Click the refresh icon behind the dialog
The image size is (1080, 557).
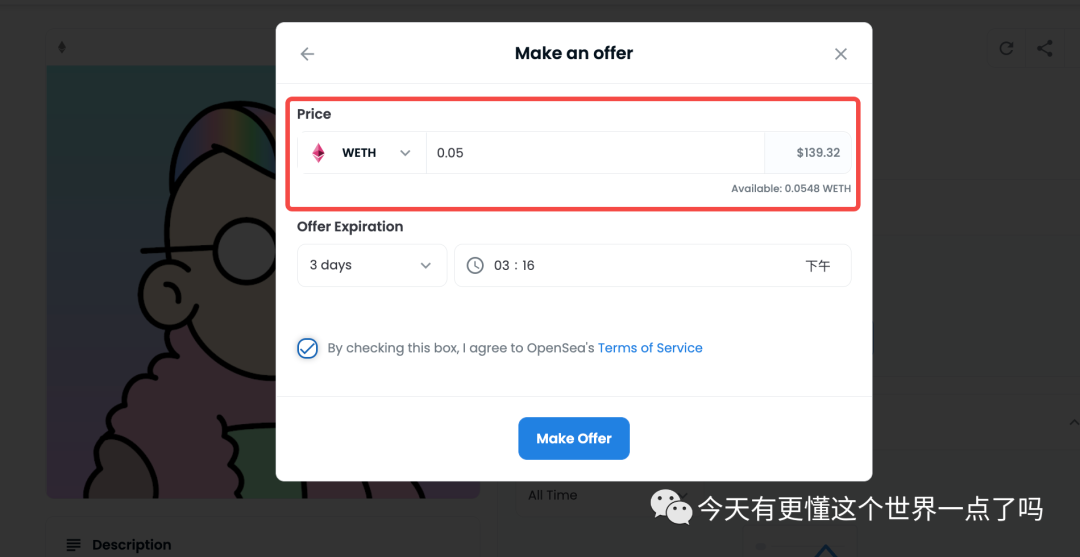click(1006, 48)
